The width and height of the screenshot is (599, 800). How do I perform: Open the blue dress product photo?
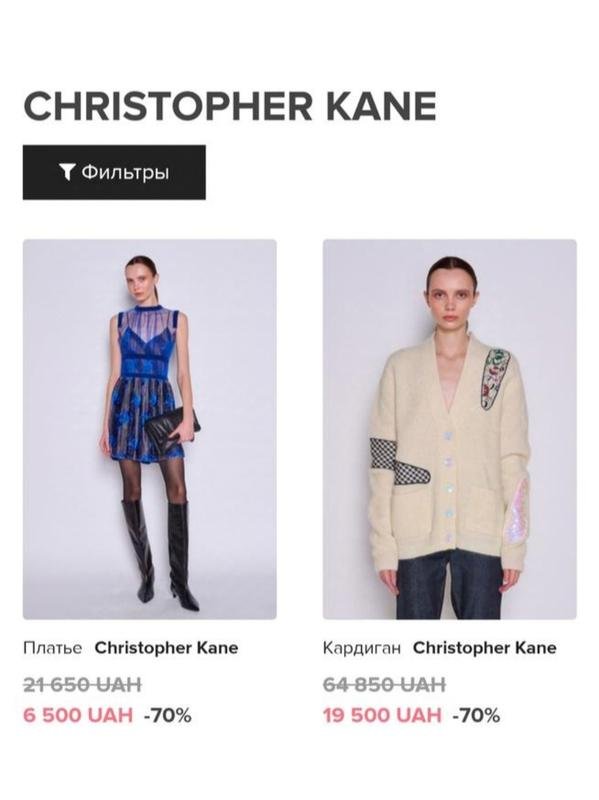pyautogui.click(x=149, y=429)
